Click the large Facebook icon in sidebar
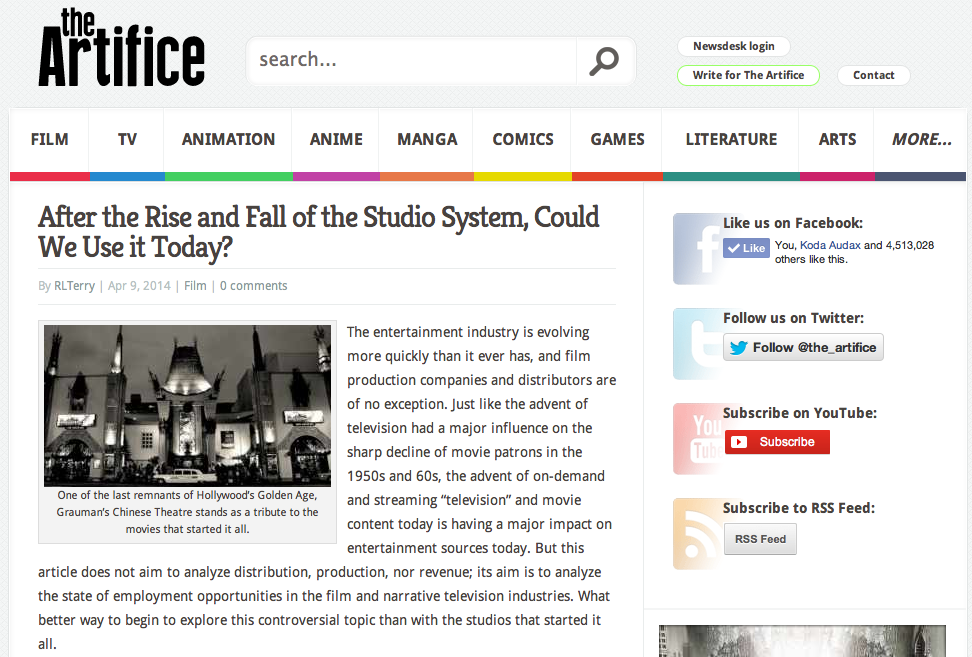 click(x=696, y=249)
